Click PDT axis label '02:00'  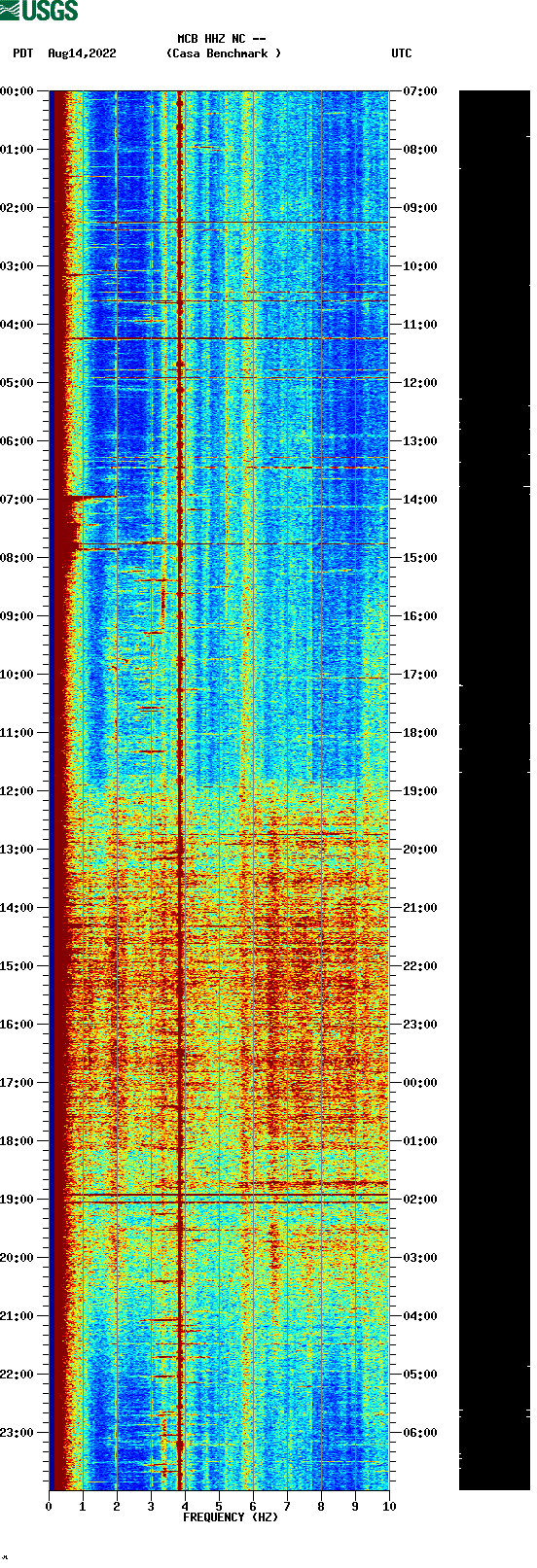17,208
